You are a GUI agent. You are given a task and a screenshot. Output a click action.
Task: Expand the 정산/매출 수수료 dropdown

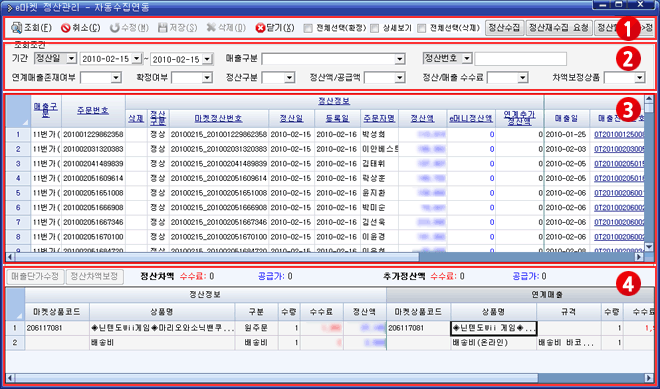tap(523, 77)
